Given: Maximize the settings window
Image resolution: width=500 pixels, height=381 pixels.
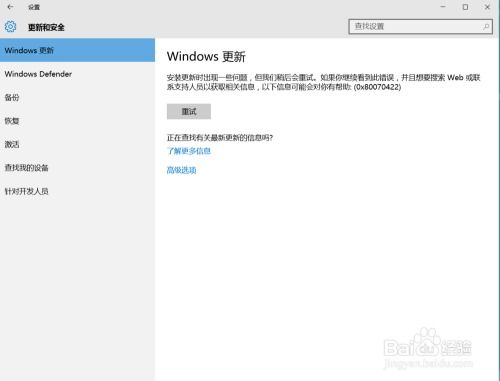Looking at the screenshot, I should click(465, 7).
